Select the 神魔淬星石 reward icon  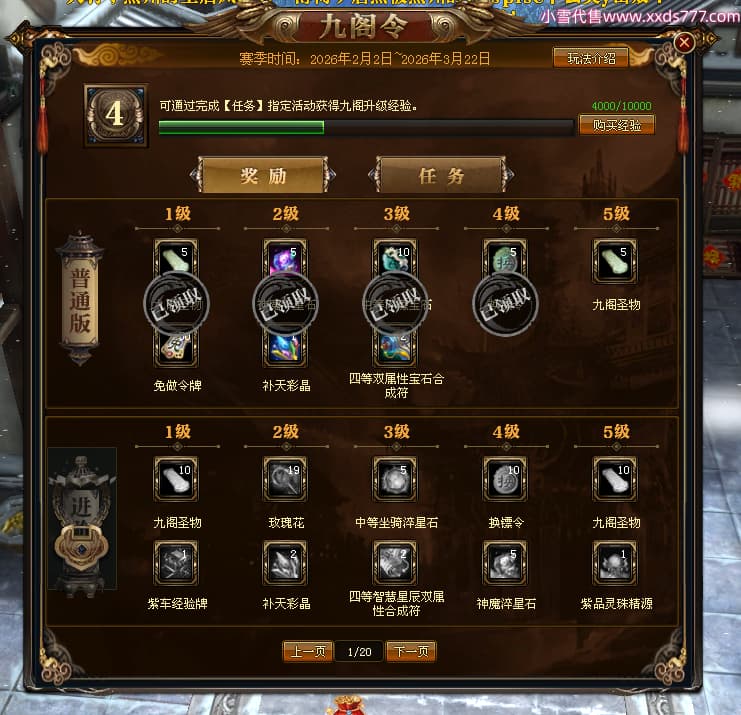coord(505,563)
